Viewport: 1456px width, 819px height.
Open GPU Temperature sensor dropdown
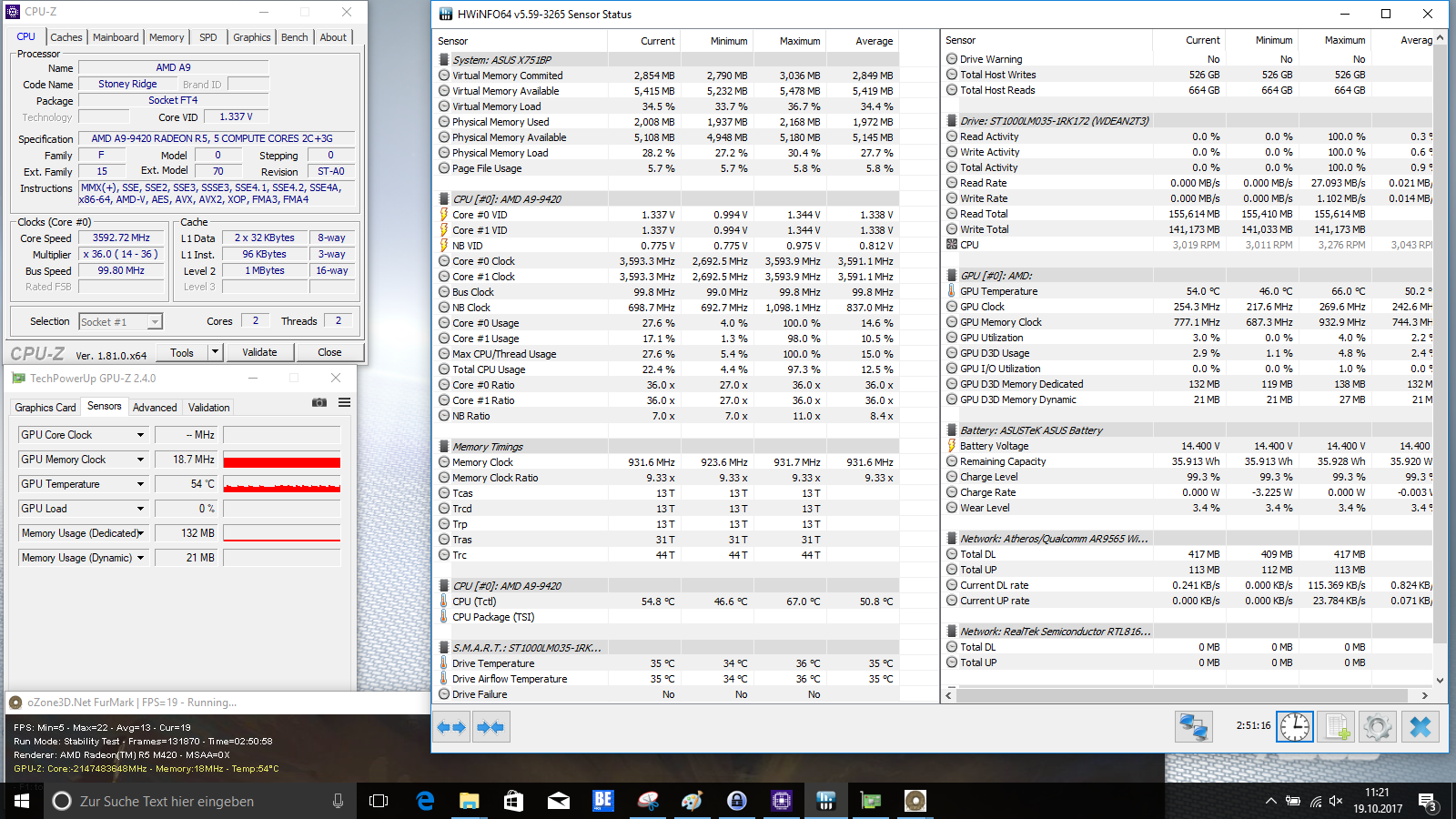tap(140, 484)
